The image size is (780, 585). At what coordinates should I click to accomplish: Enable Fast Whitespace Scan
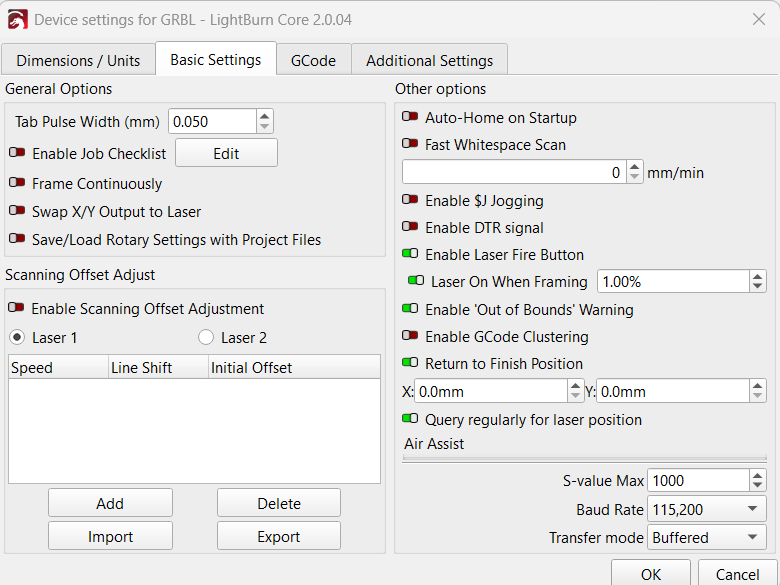(410, 145)
